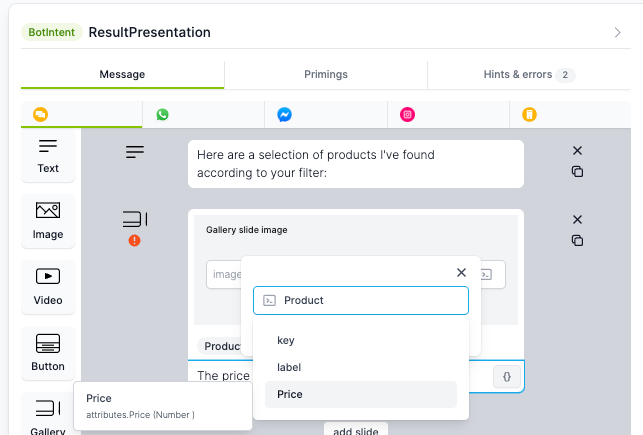Delete the gallery message block
The width and height of the screenshot is (643, 435).
(x=577, y=219)
